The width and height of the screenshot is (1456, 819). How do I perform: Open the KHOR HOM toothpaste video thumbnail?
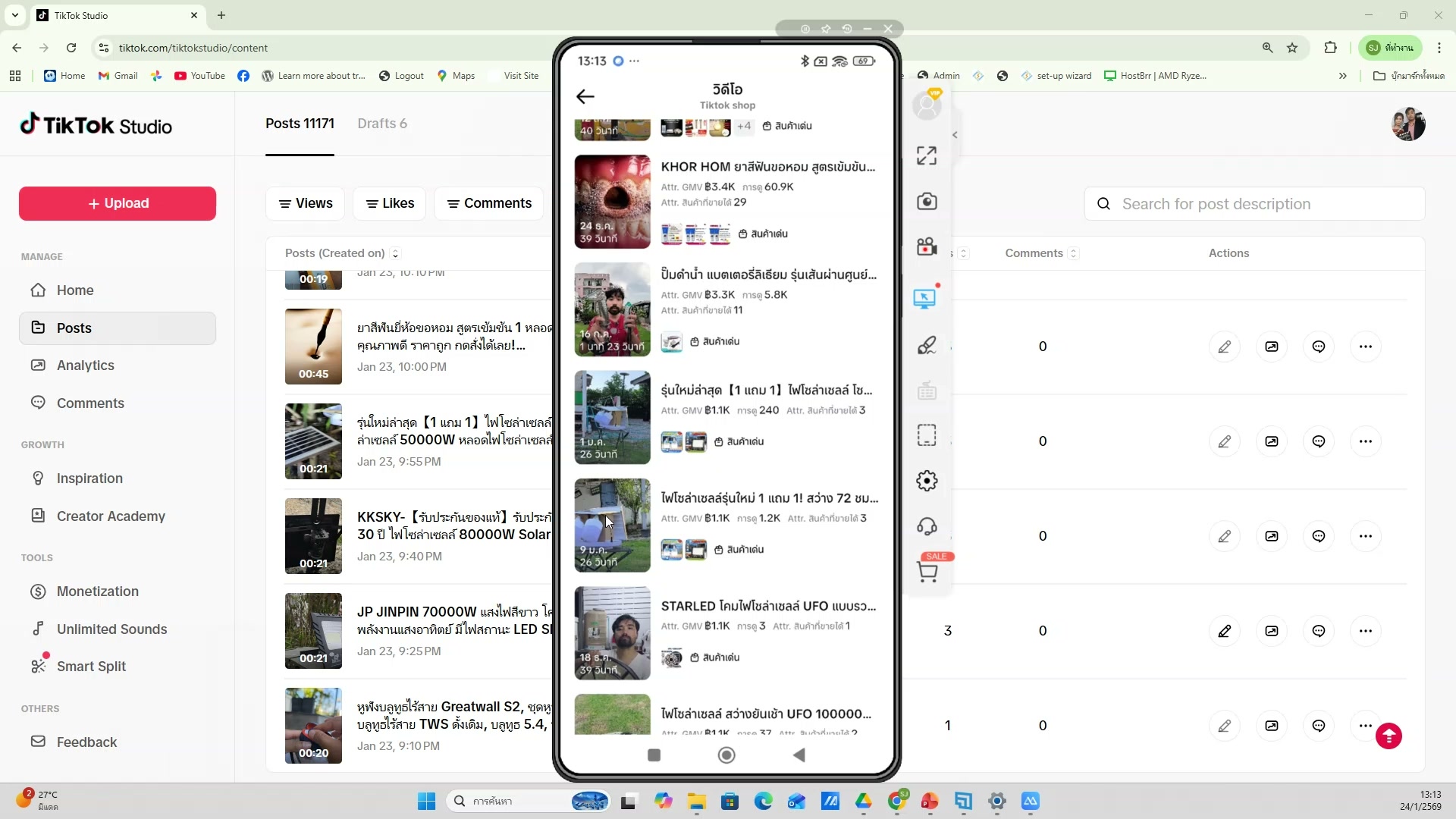(x=612, y=202)
